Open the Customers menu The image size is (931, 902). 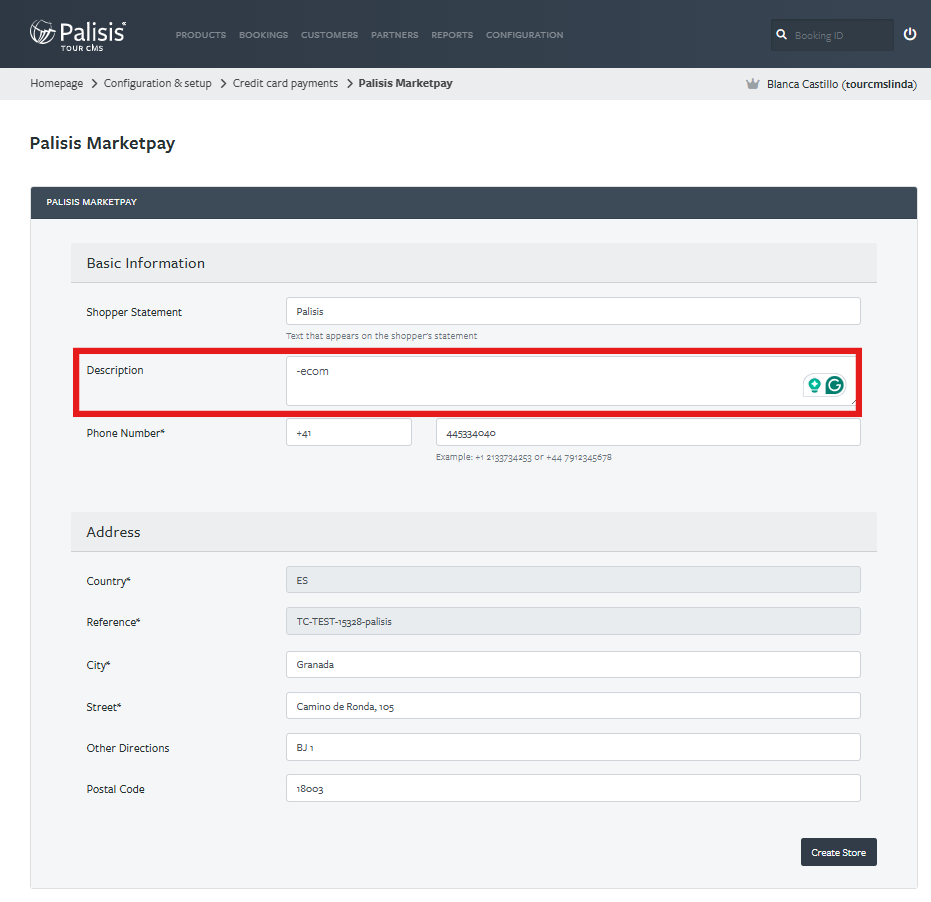330,35
